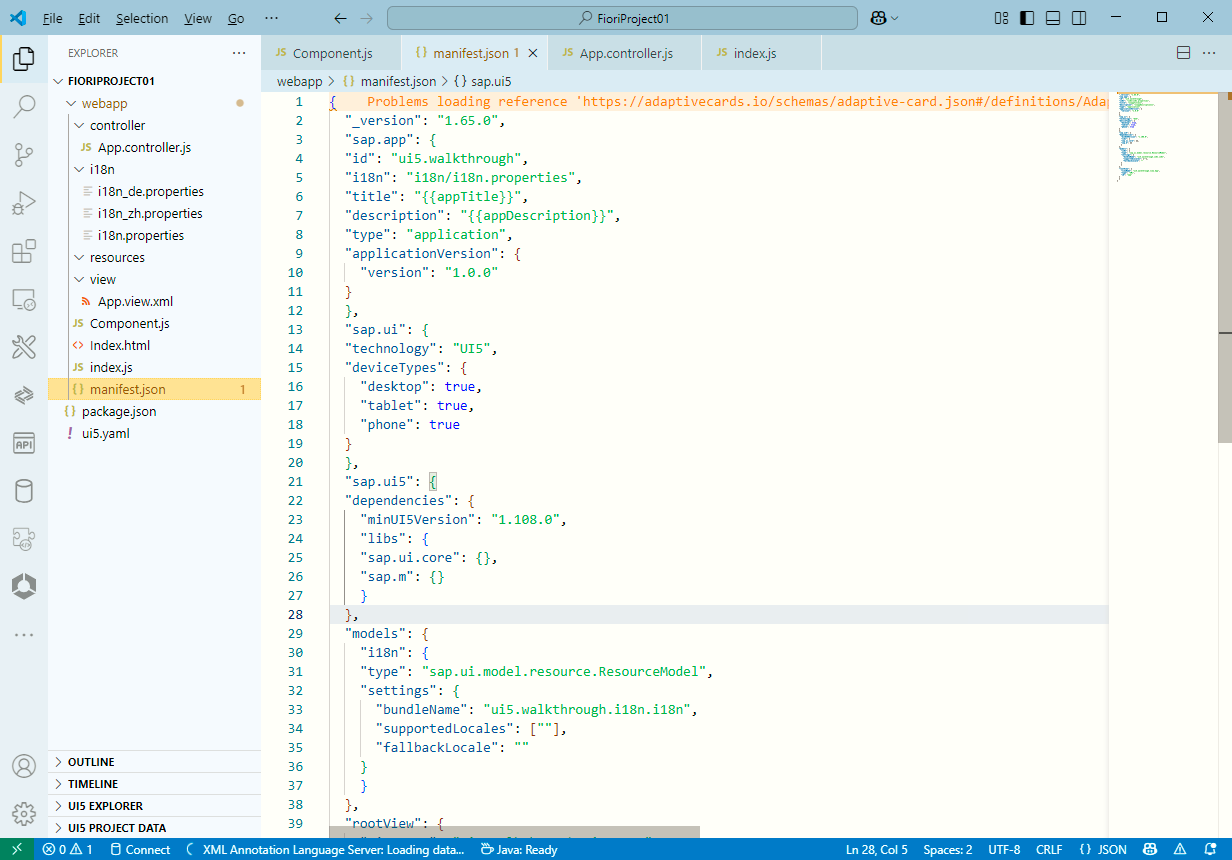The width and height of the screenshot is (1232, 860).
Task: Open the Extensions view
Action: [x=24, y=251]
